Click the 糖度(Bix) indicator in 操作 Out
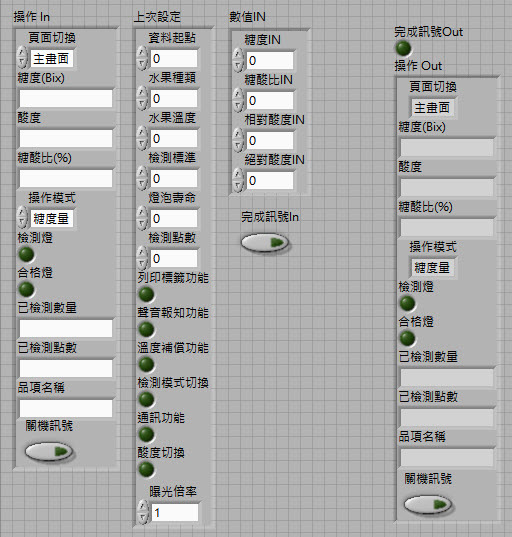 (447, 148)
